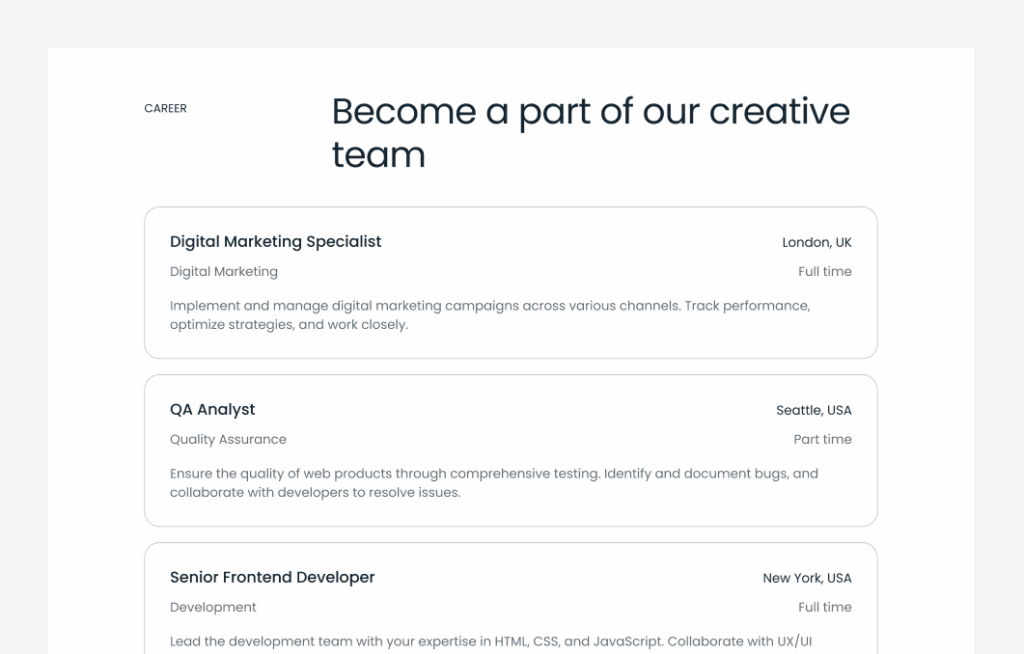Open the QA Analyst job title
This screenshot has height=654, width=1024.
pyautogui.click(x=212, y=410)
